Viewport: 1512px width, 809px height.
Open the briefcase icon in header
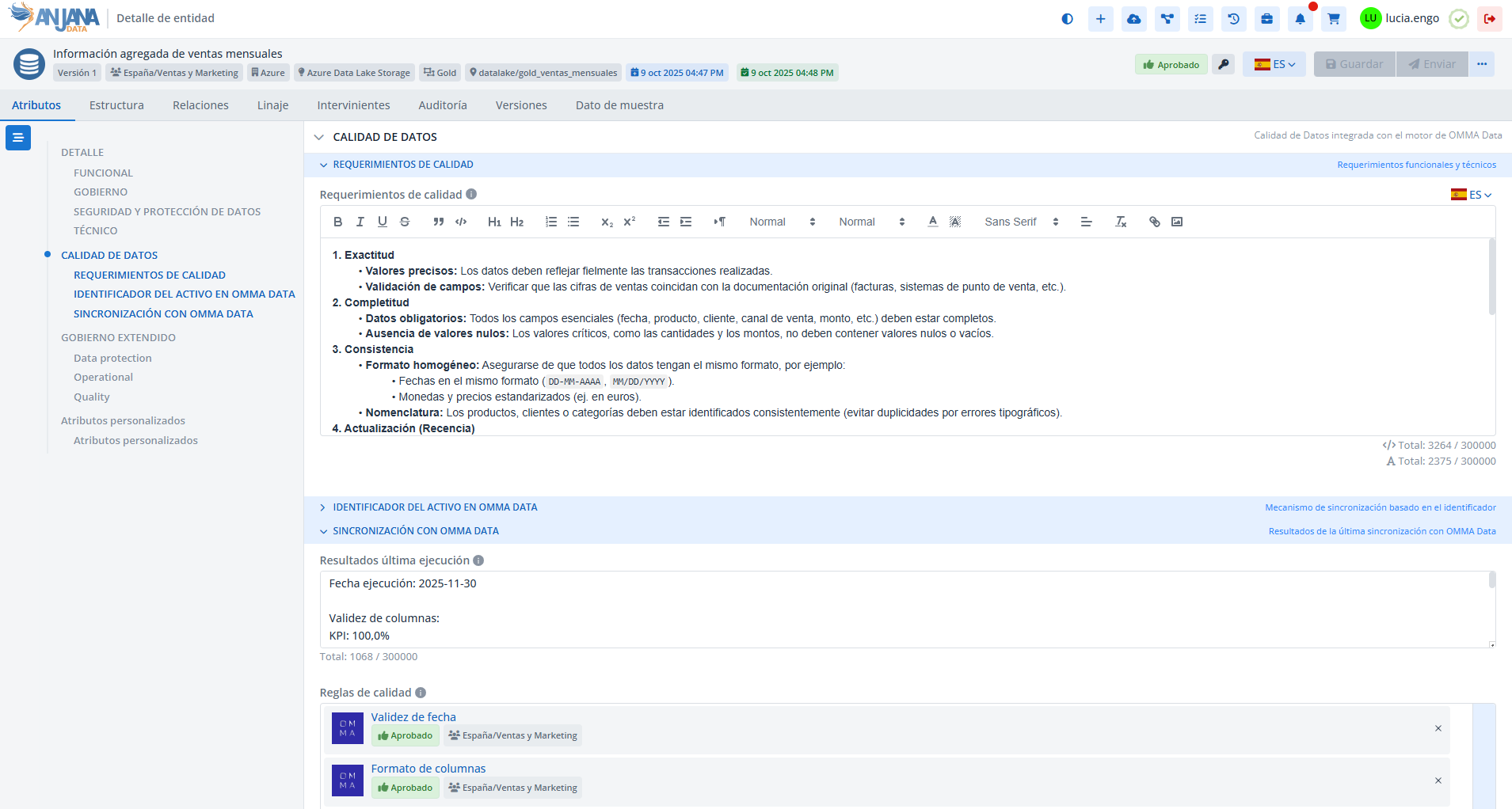pyautogui.click(x=1266, y=19)
